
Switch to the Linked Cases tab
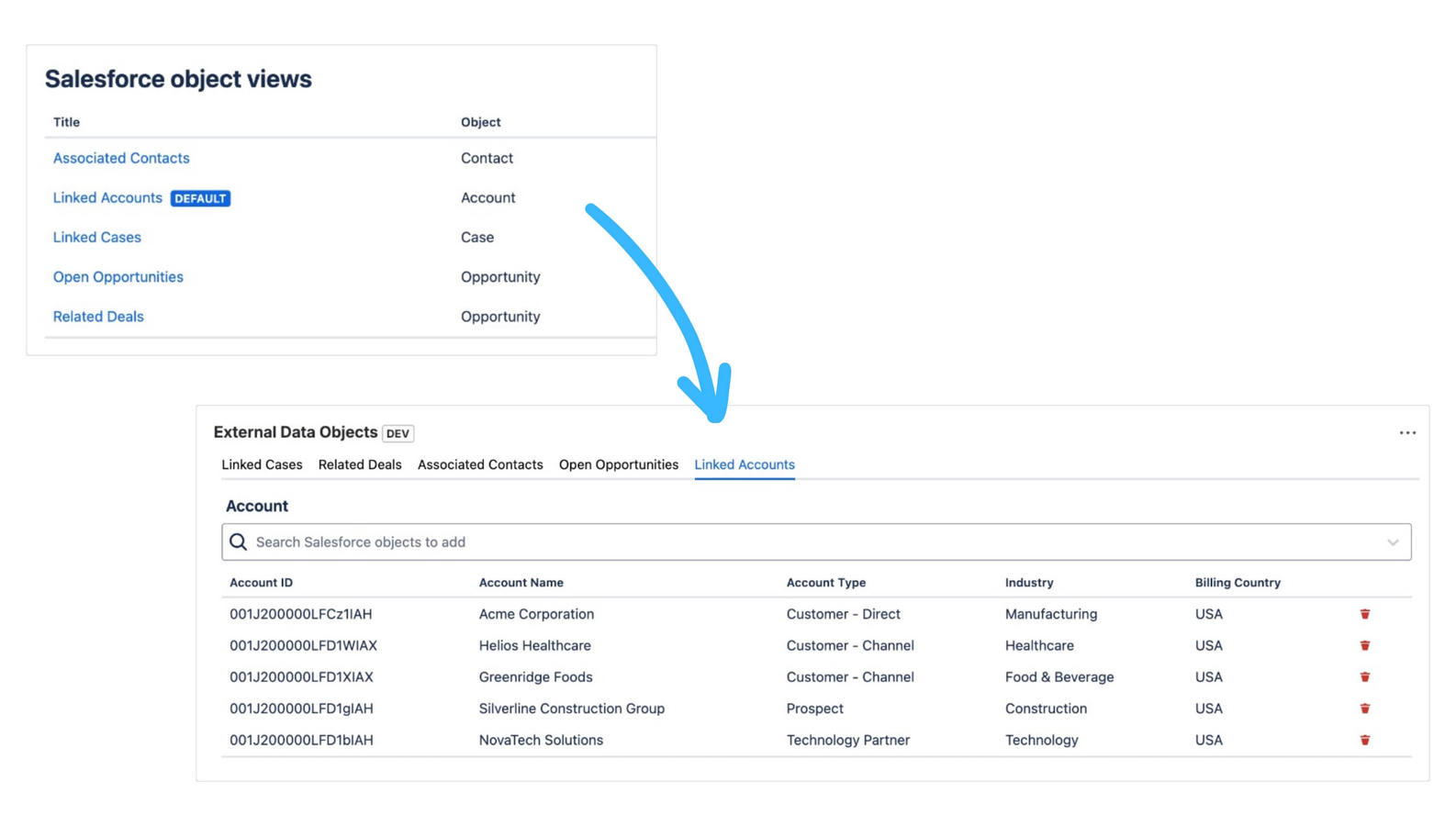click(262, 464)
